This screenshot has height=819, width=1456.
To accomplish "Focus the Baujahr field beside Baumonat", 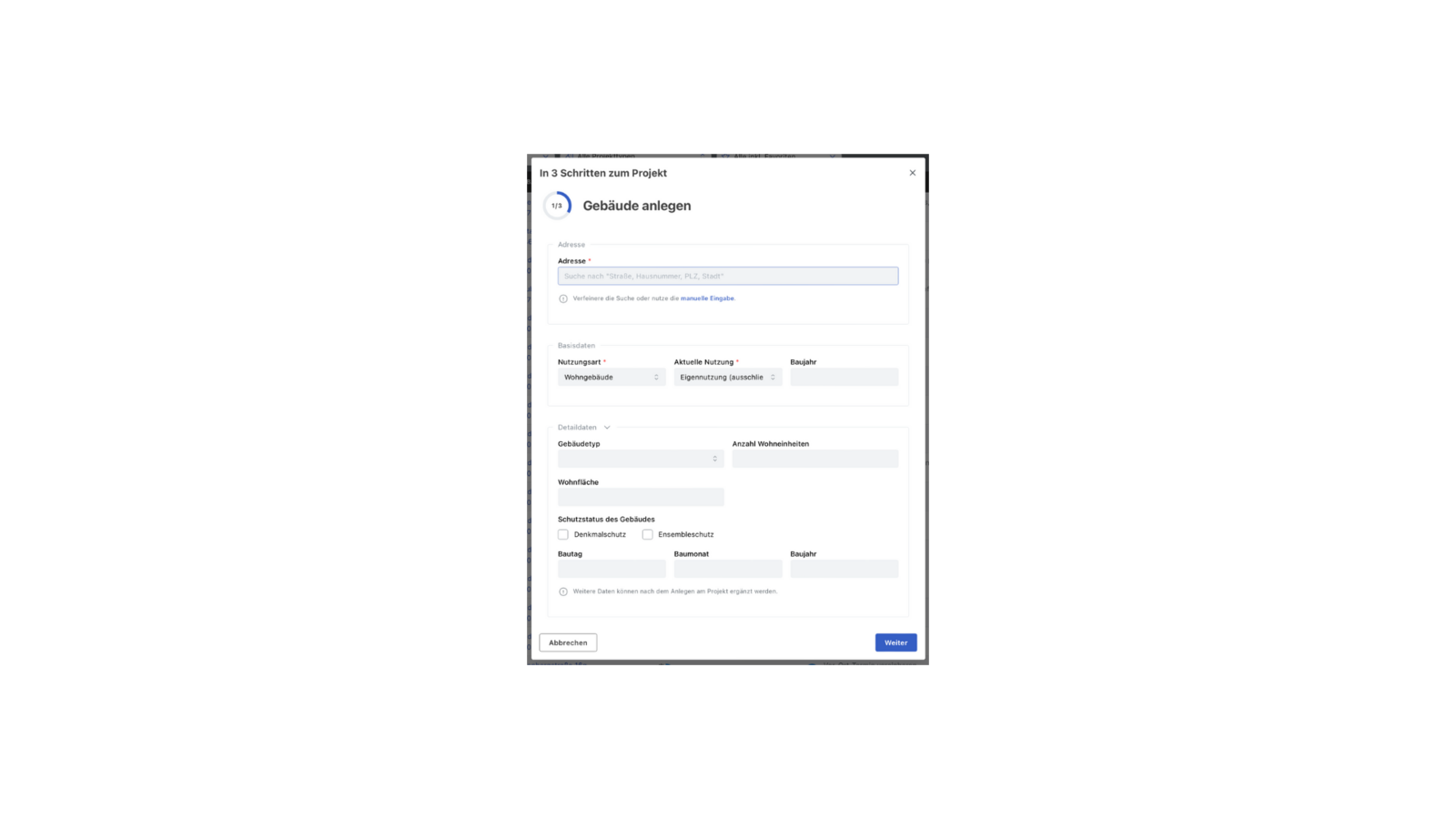I will click(x=844, y=569).
